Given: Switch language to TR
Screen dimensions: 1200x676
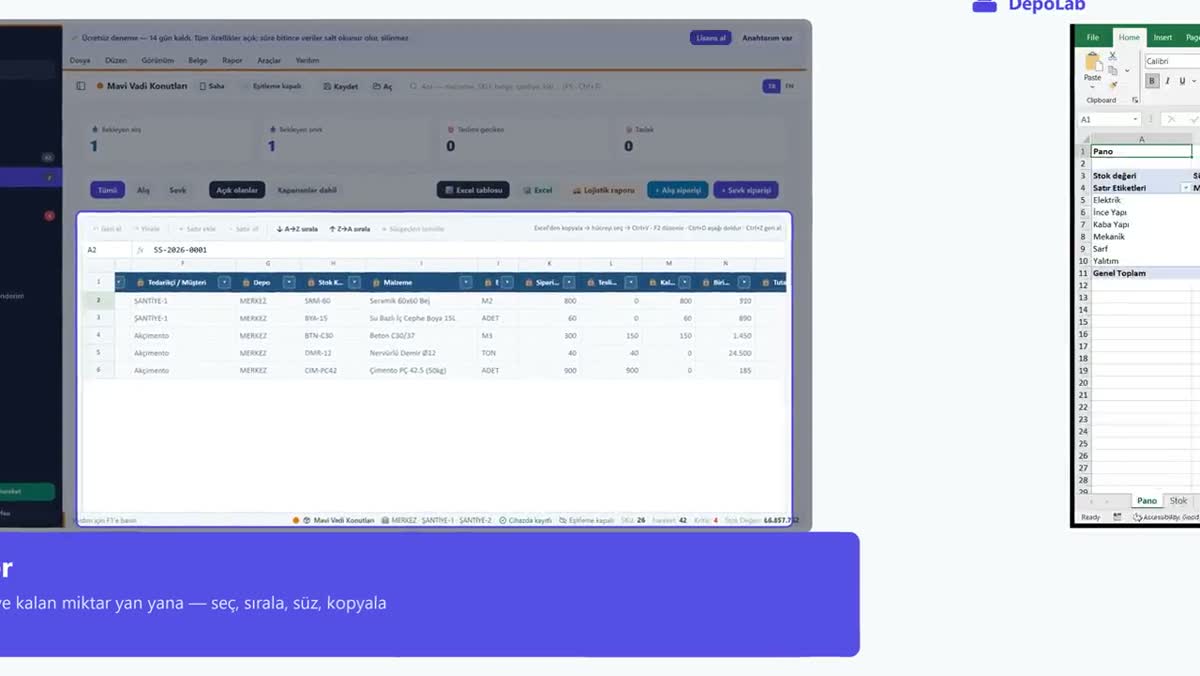Looking at the screenshot, I should (771, 86).
